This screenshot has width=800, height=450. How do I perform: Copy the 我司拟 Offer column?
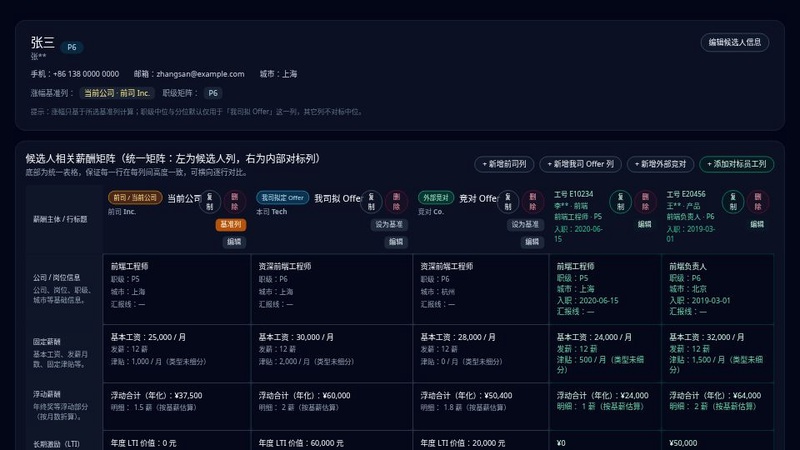click(371, 202)
